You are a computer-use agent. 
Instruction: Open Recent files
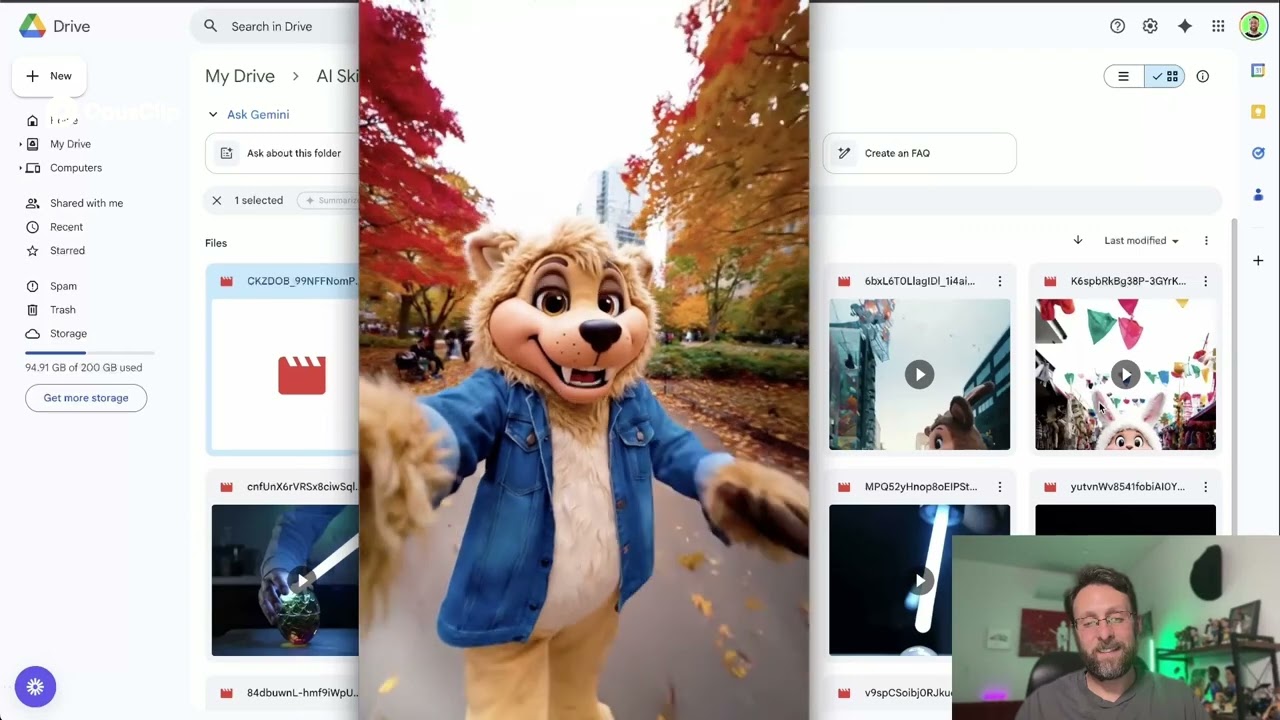66,227
